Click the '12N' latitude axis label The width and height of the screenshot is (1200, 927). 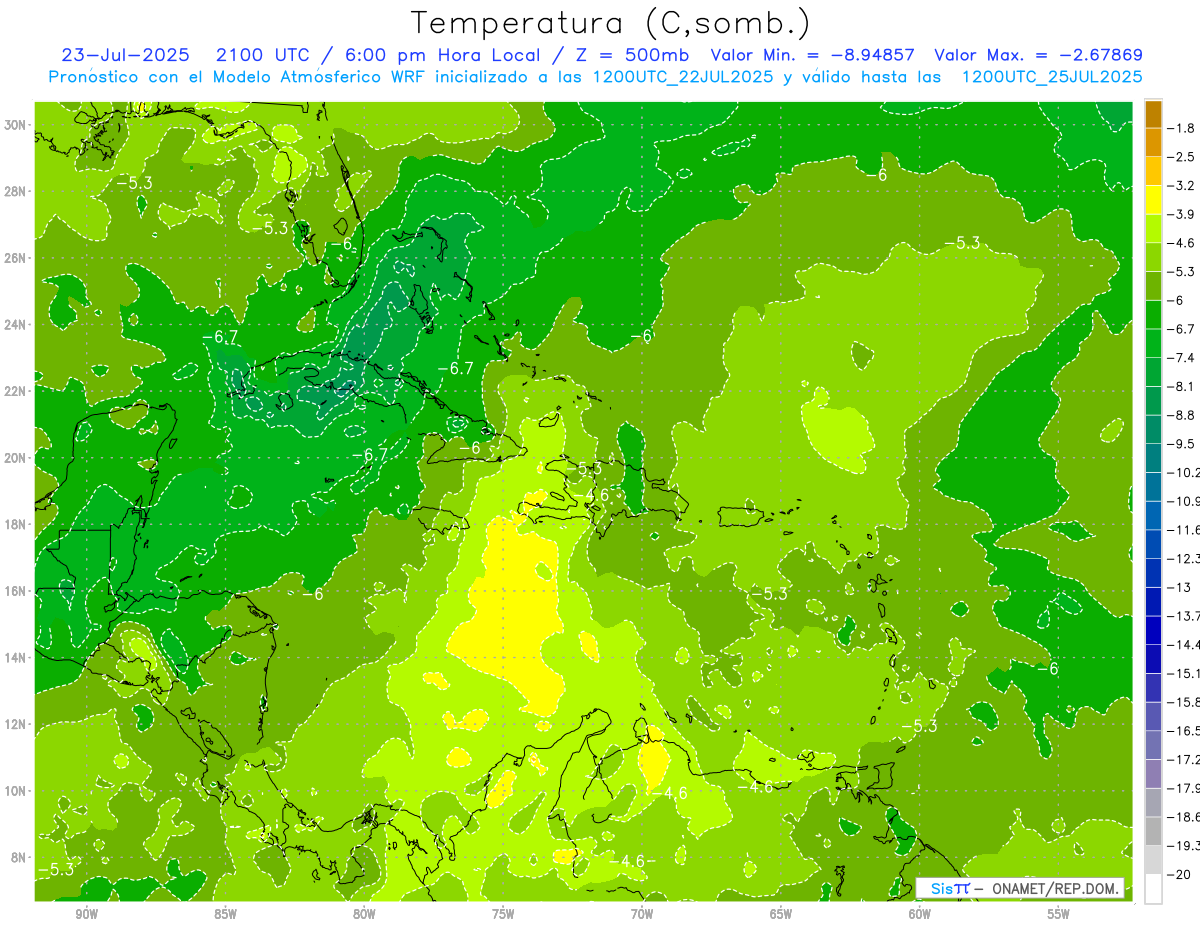(x=17, y=723)
